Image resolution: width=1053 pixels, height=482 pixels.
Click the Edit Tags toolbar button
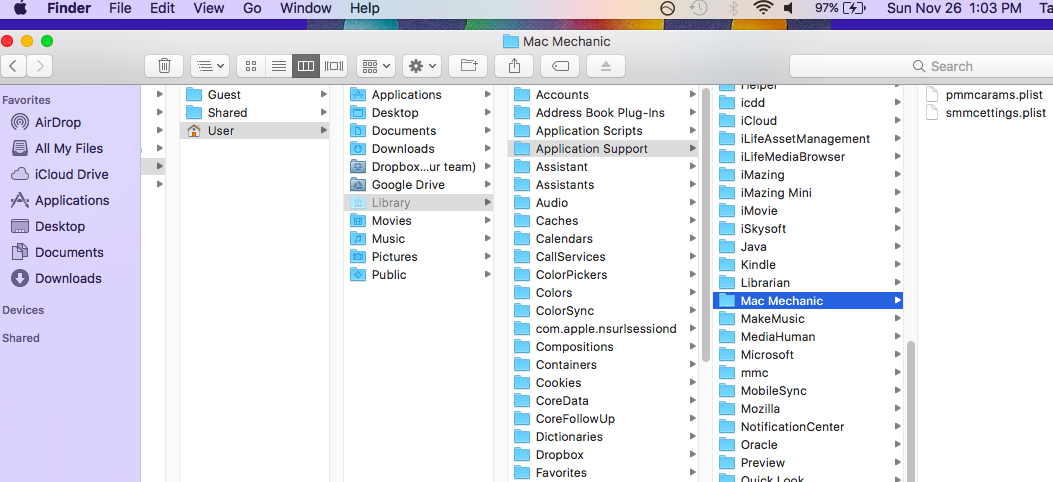coord(560,66)
